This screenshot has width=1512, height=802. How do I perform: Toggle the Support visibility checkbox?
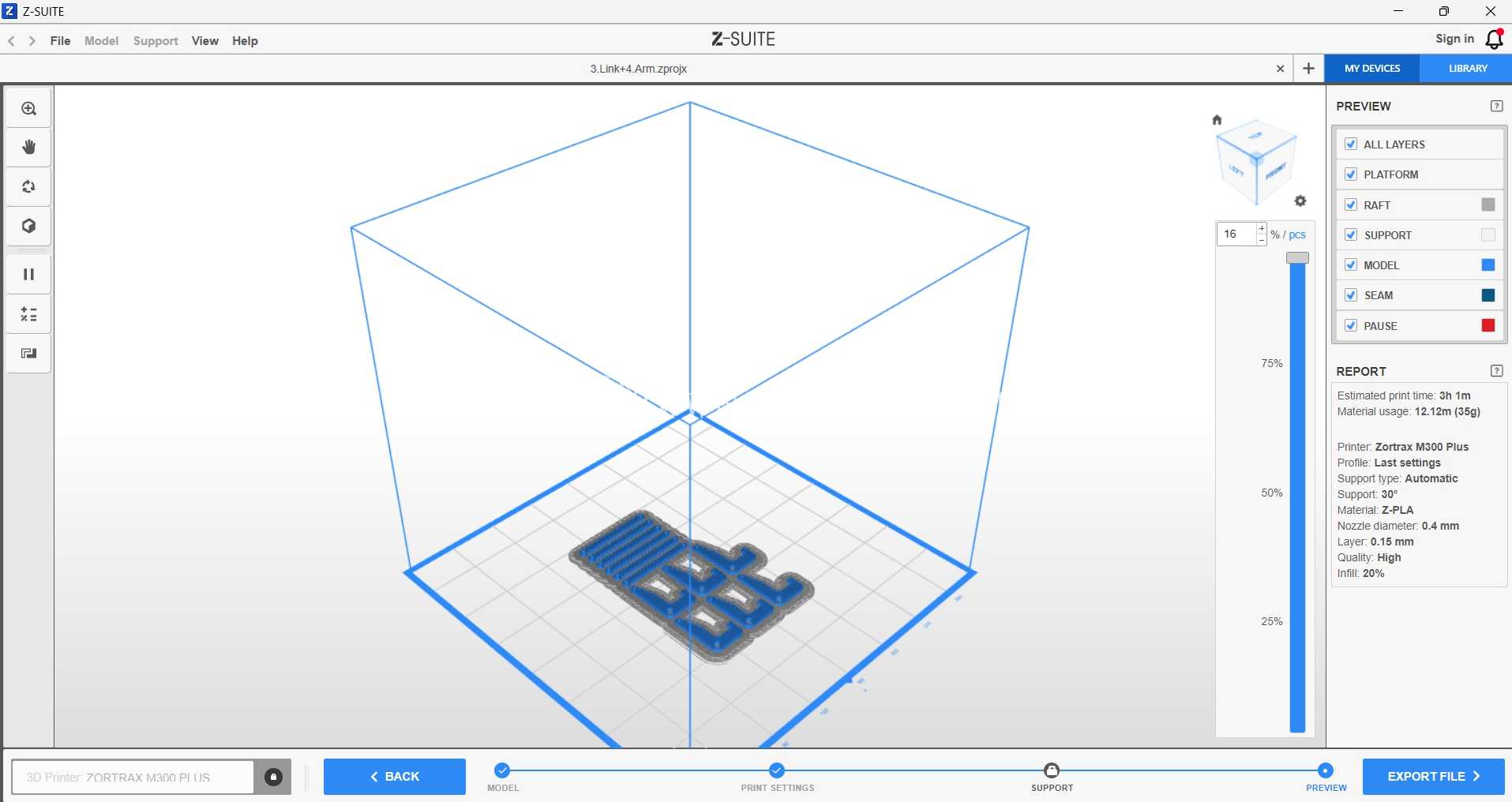(1351, 234)
